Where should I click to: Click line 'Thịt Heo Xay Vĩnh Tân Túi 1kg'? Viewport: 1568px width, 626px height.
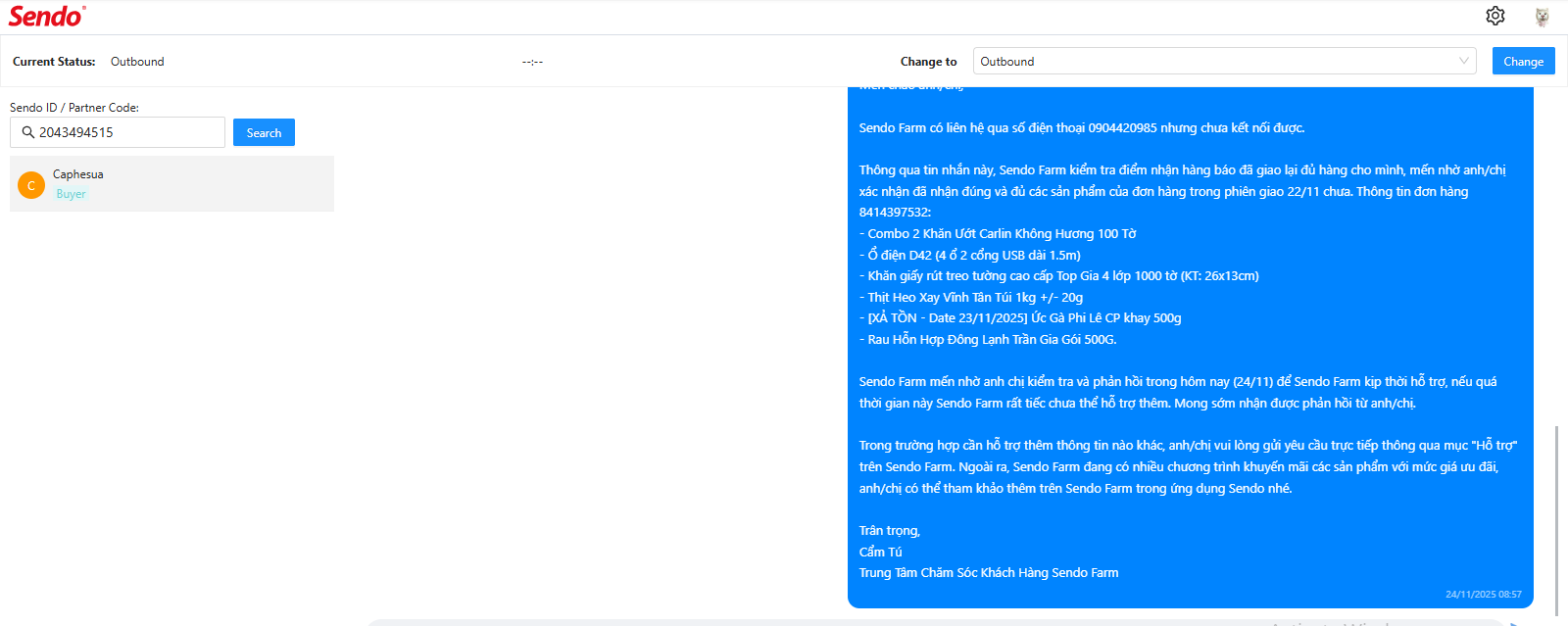pos(971,297)
